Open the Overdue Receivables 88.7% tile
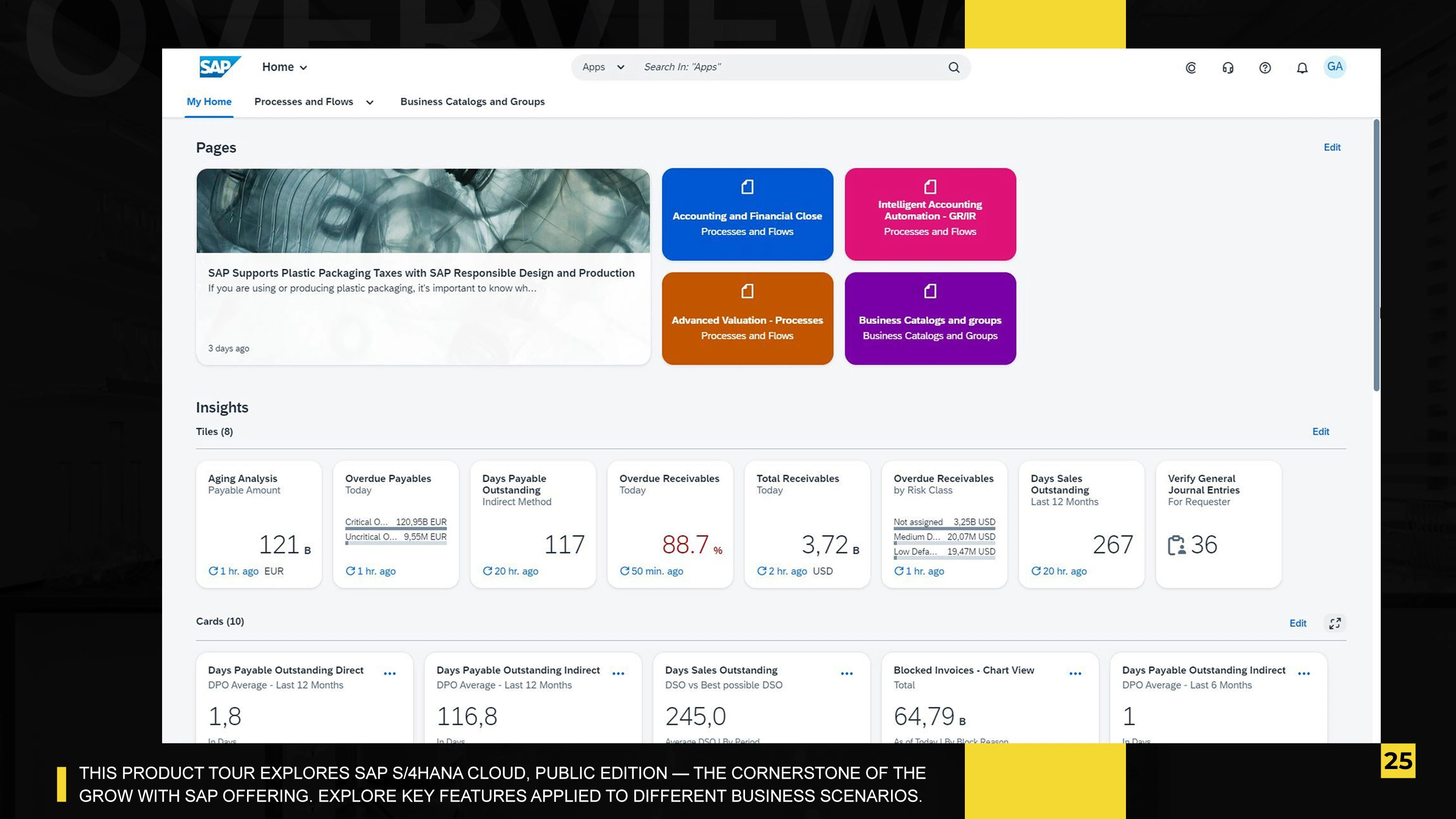 tap(670, 524)
